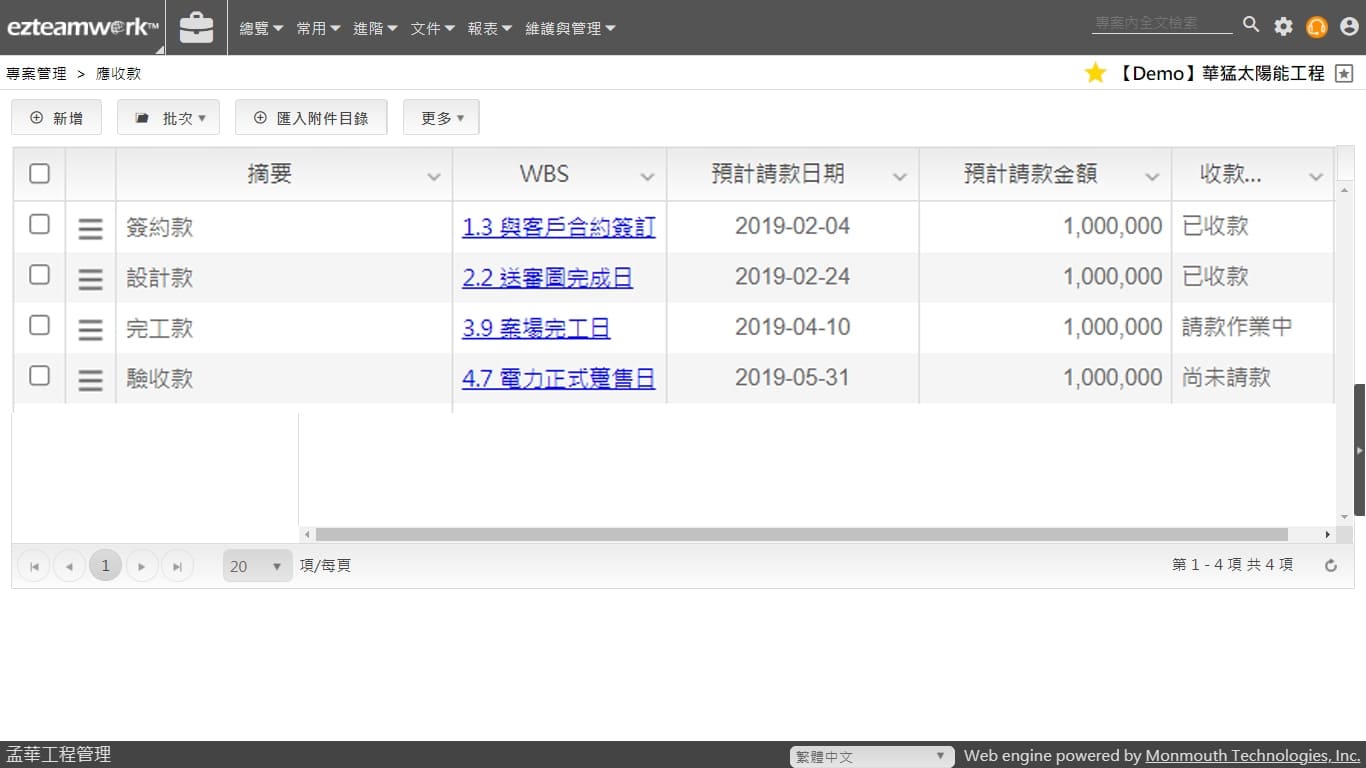Tick the checkbox for 設計款 row
Screen dimensions: 1366x768
(39, 275)
